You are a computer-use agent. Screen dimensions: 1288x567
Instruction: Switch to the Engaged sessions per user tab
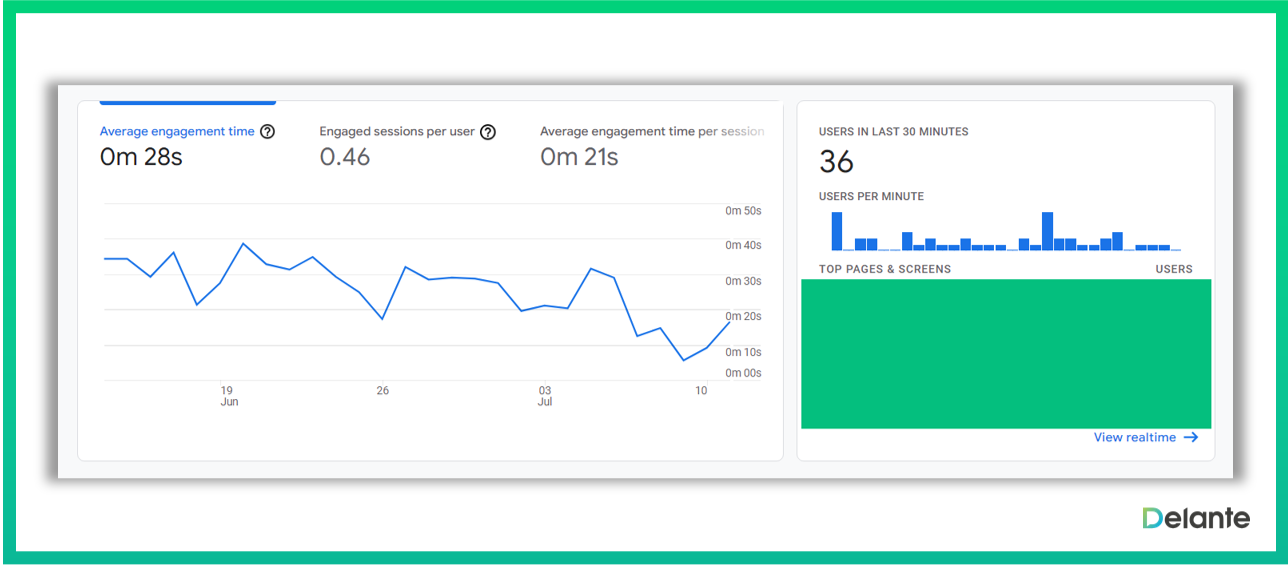(397, 132)
